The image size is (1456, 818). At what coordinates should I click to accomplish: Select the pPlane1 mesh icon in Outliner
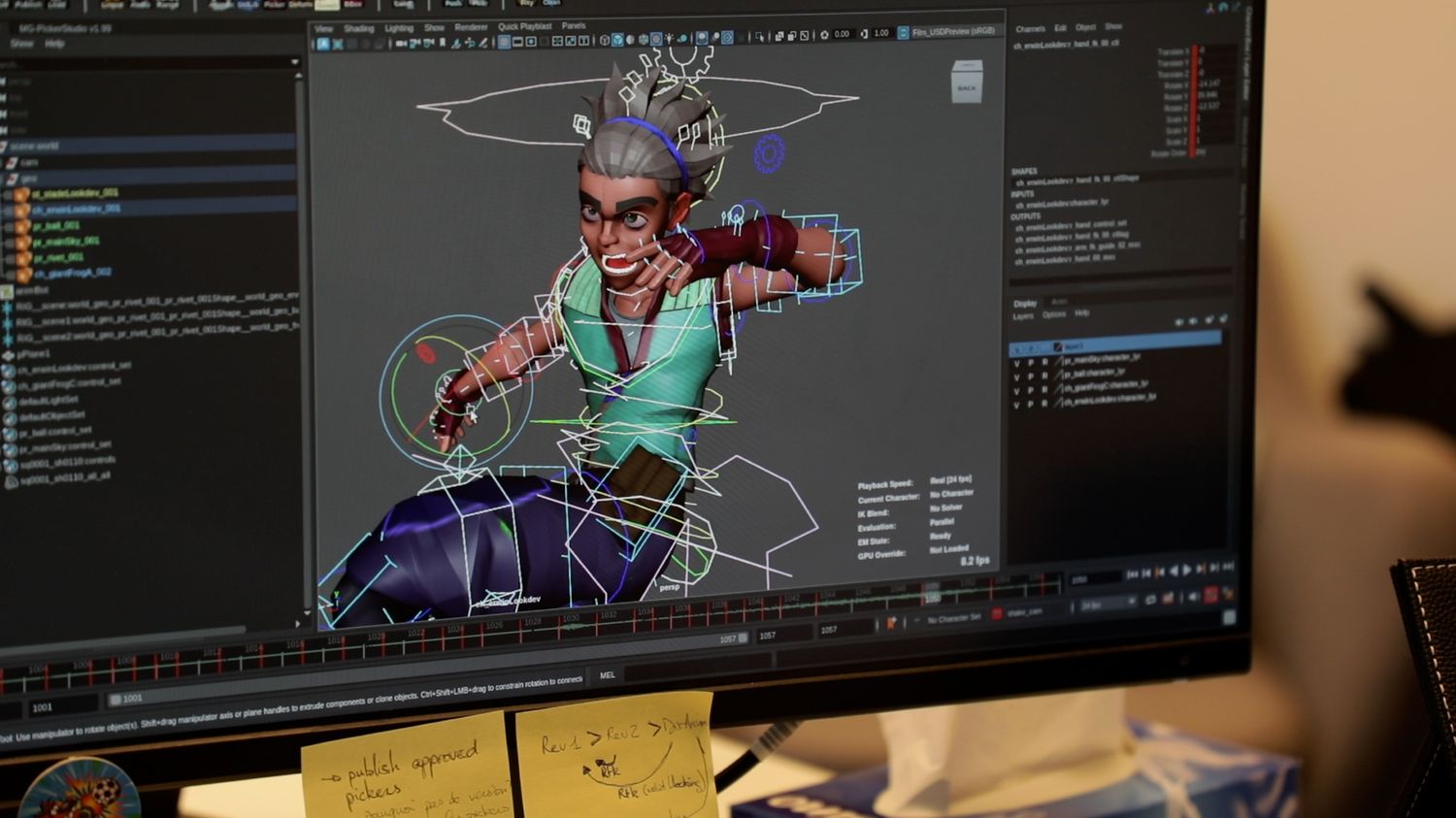tap(8, 353)
